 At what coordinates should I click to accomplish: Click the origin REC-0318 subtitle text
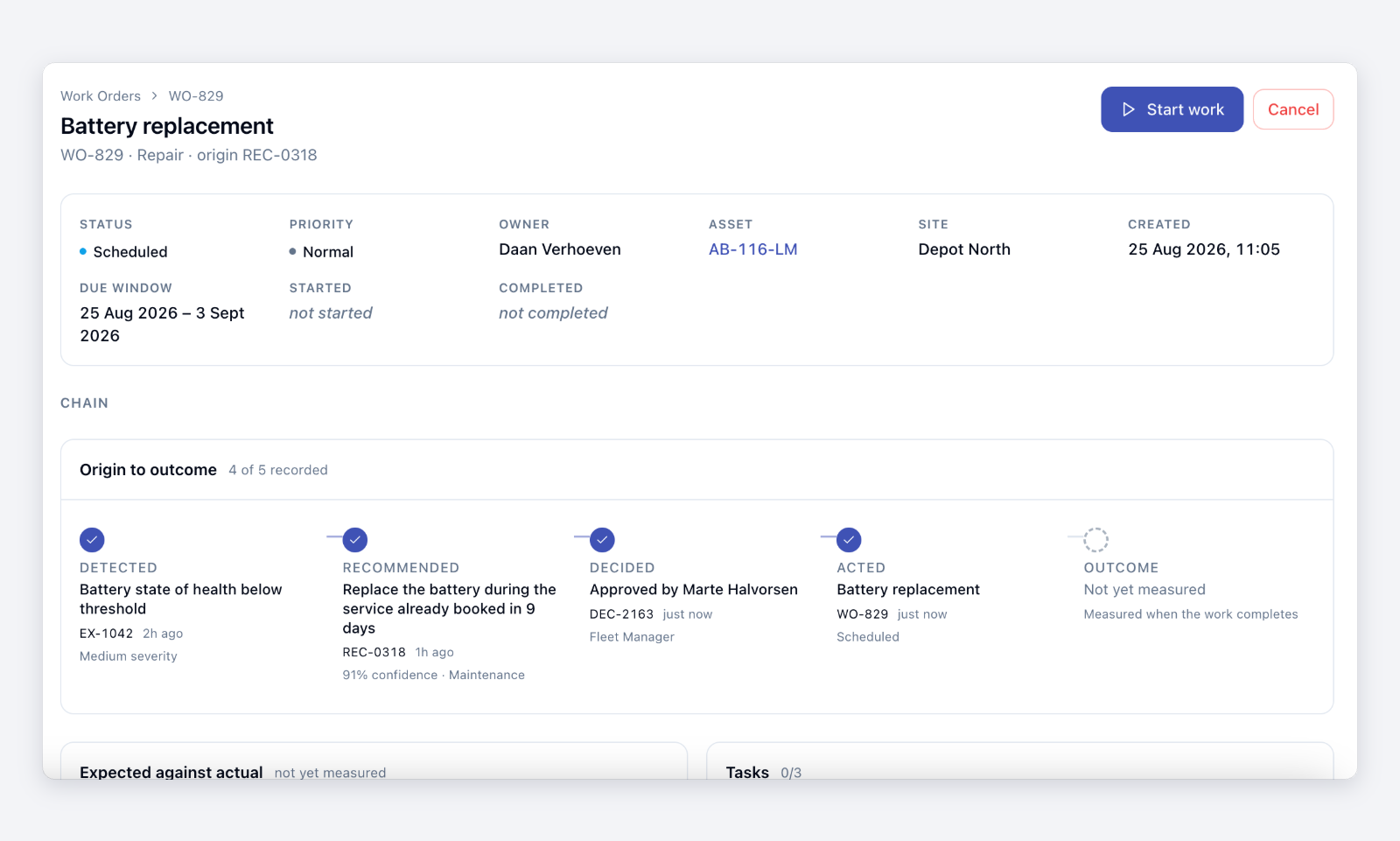tap(257, 155)
